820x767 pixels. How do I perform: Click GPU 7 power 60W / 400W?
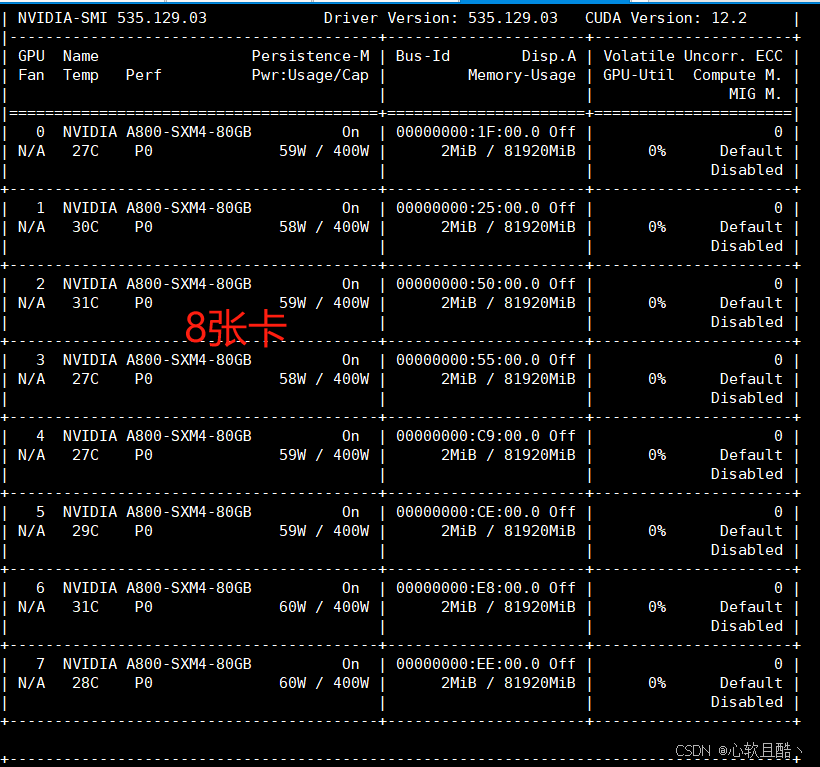[x=324, y=683]
